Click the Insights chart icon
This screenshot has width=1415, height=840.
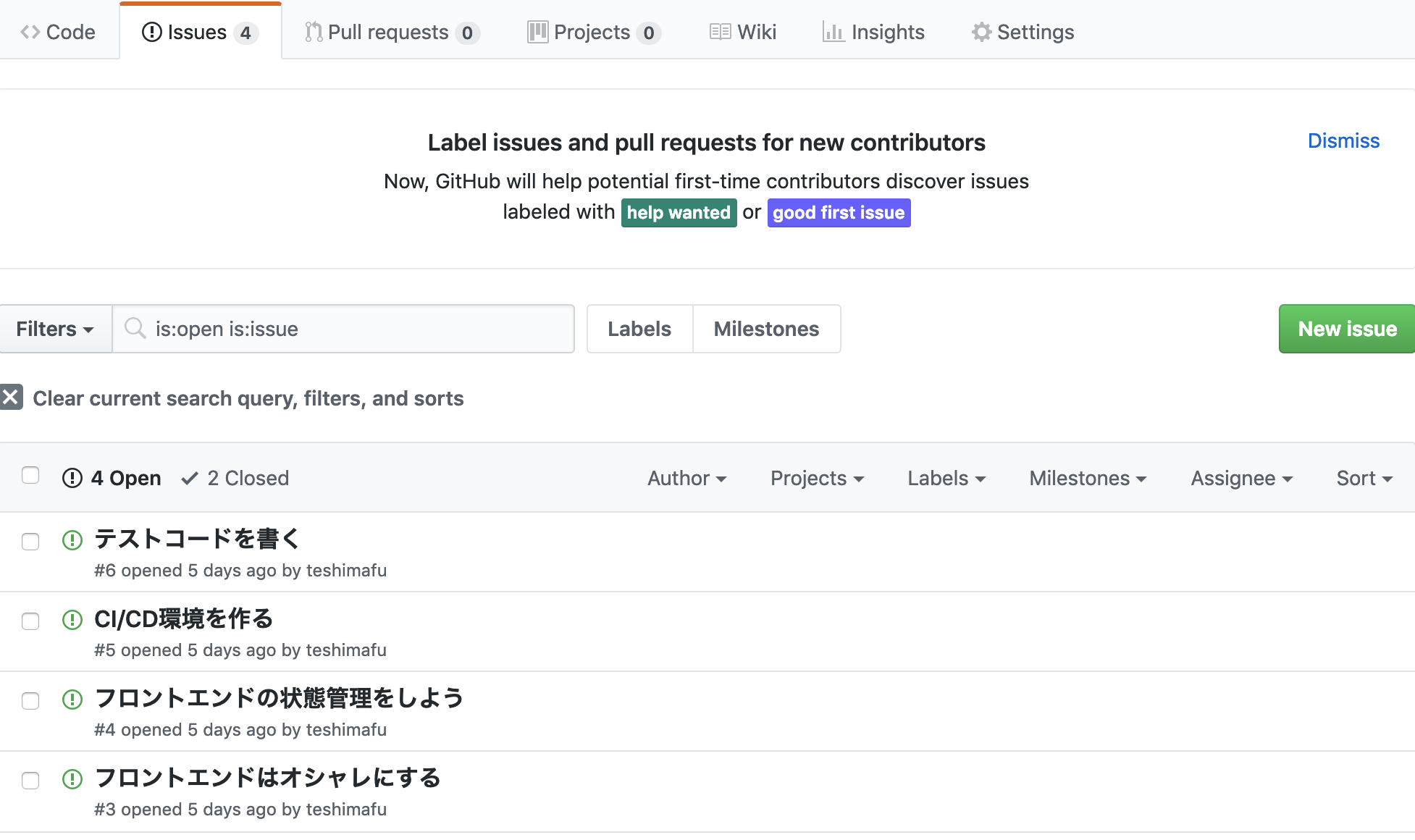[831, 32]
